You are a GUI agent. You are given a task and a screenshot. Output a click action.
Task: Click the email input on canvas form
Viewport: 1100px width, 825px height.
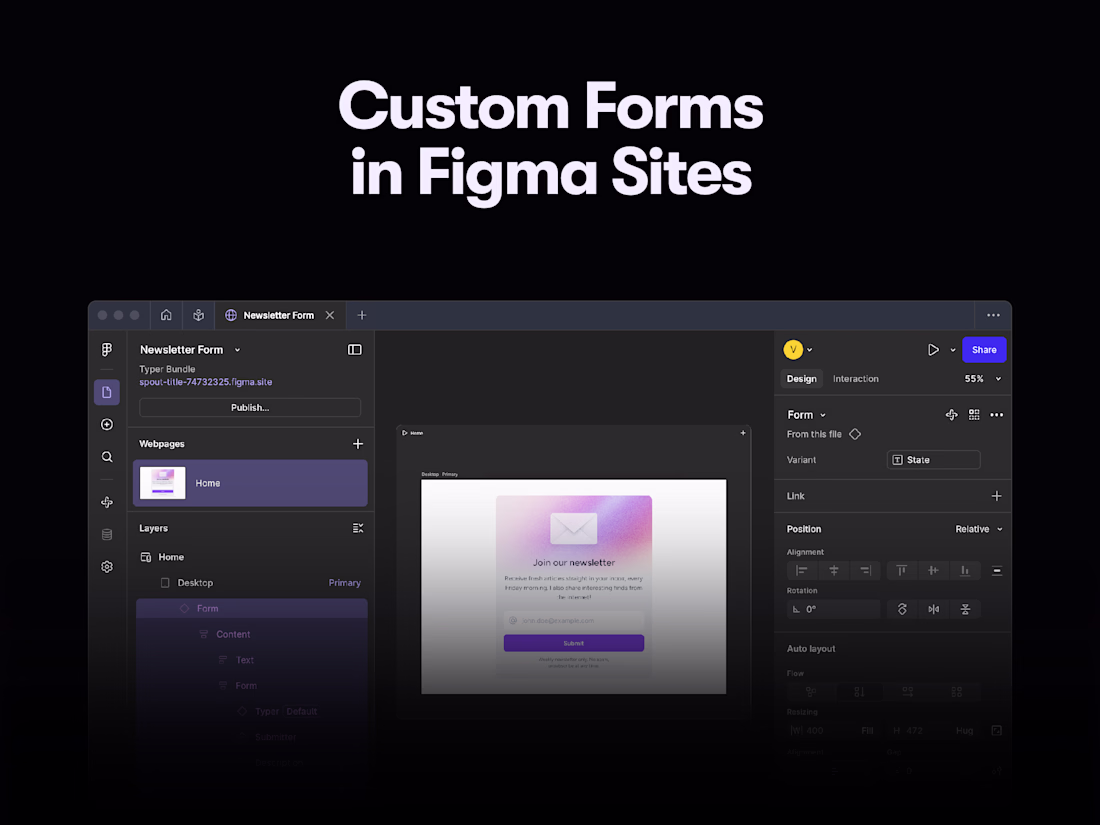coord(574,620)
